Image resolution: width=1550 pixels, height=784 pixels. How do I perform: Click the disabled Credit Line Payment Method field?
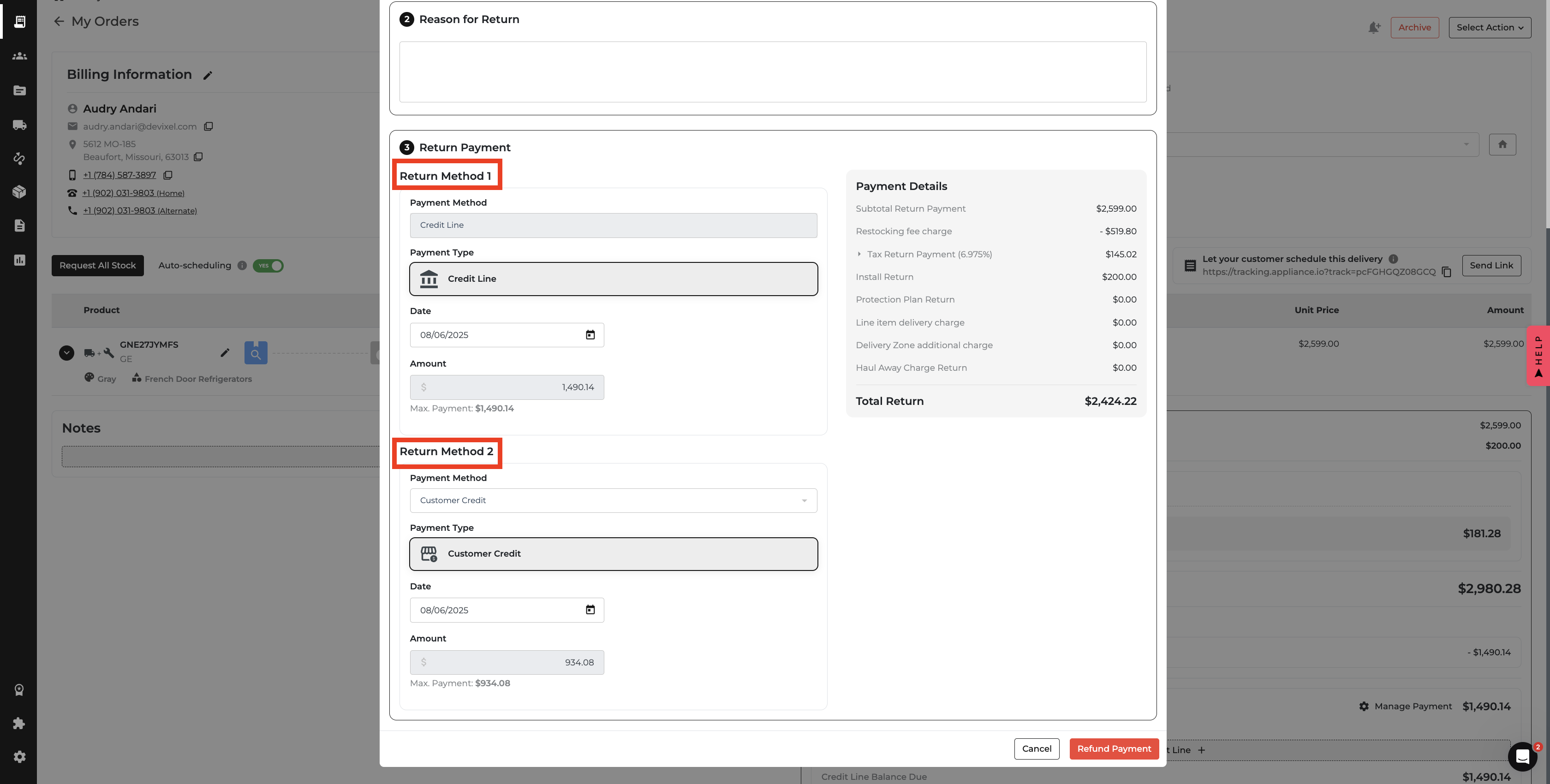pyautogui.click(x=613, y=225)
